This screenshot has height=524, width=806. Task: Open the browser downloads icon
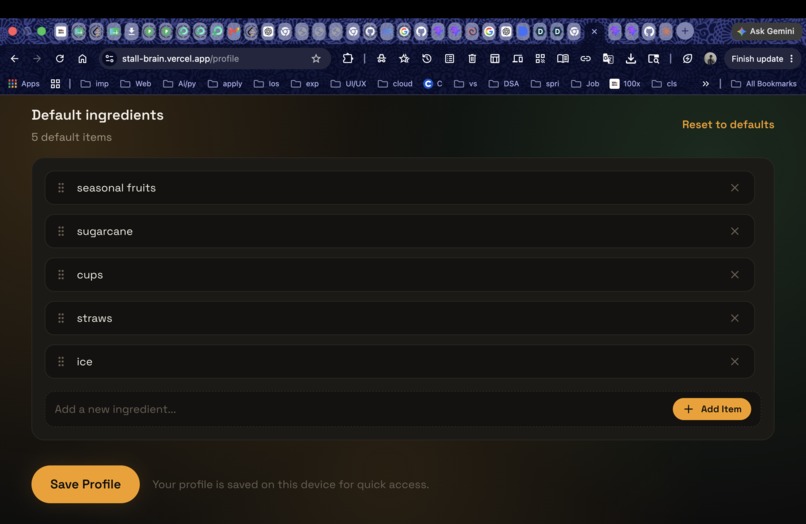(631, 59)
